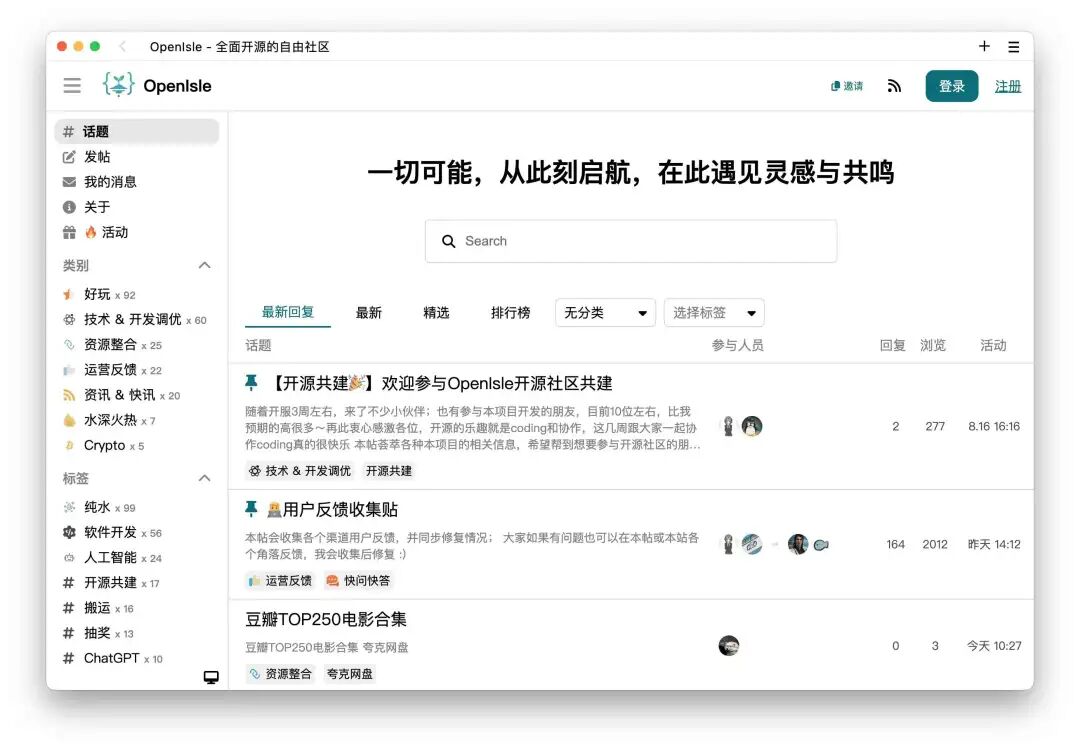The width and height of the screenshot is (1080, 751).
Task: Open the 豆瓣TOP250电影合集 topic
Action: coord(326,619)
